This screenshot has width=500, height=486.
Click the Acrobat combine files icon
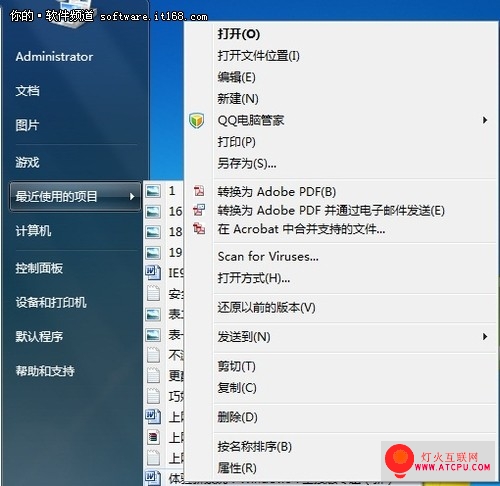tap(199, 228)
